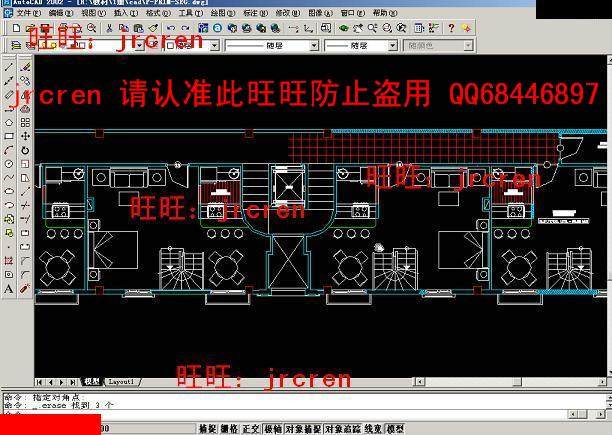Click the Help question mark icon

[x=451, y=28]
